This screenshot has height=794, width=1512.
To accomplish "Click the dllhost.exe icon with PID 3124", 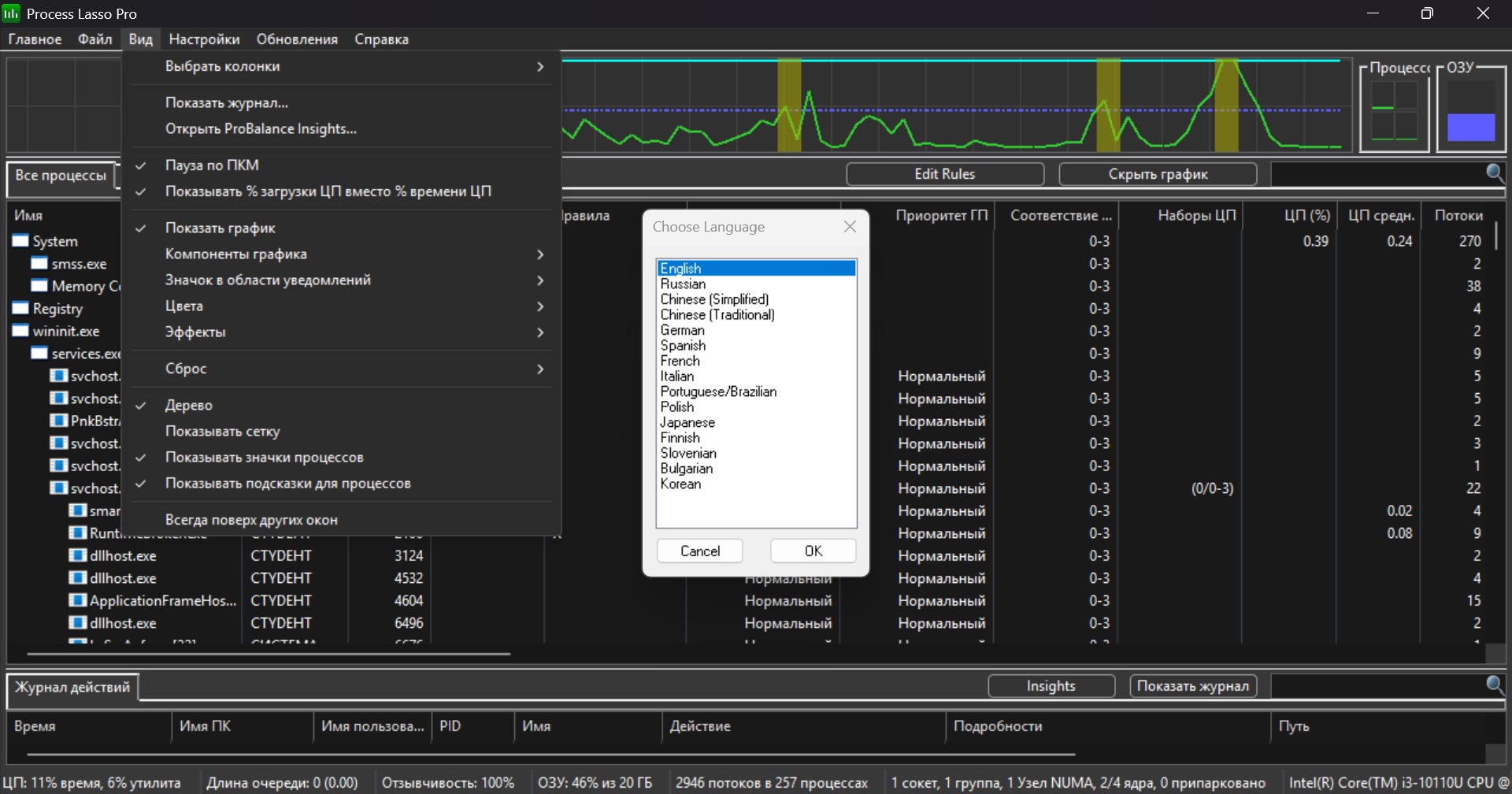I will coord(77,555).
